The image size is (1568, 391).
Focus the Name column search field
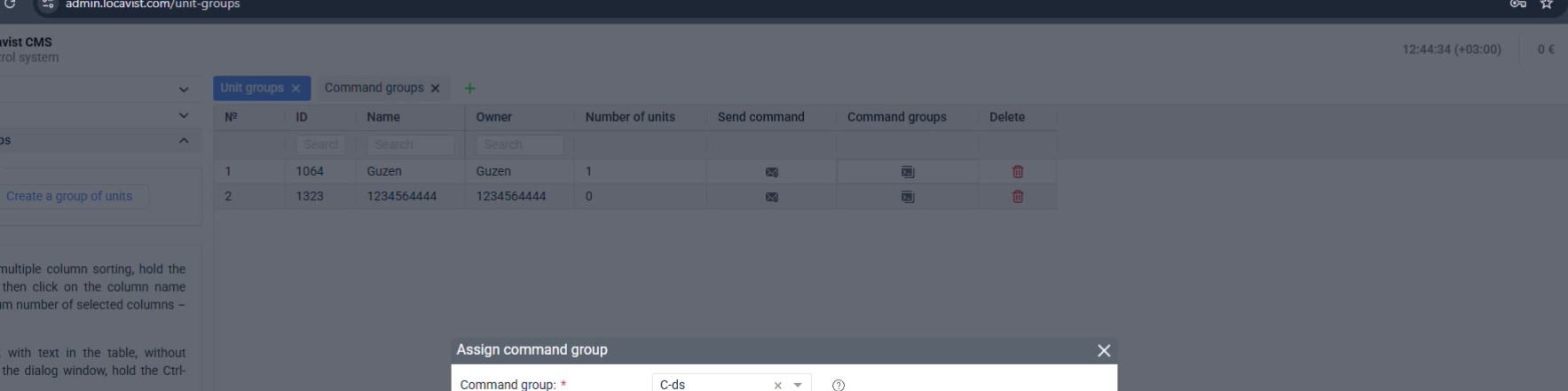(410, 145)
